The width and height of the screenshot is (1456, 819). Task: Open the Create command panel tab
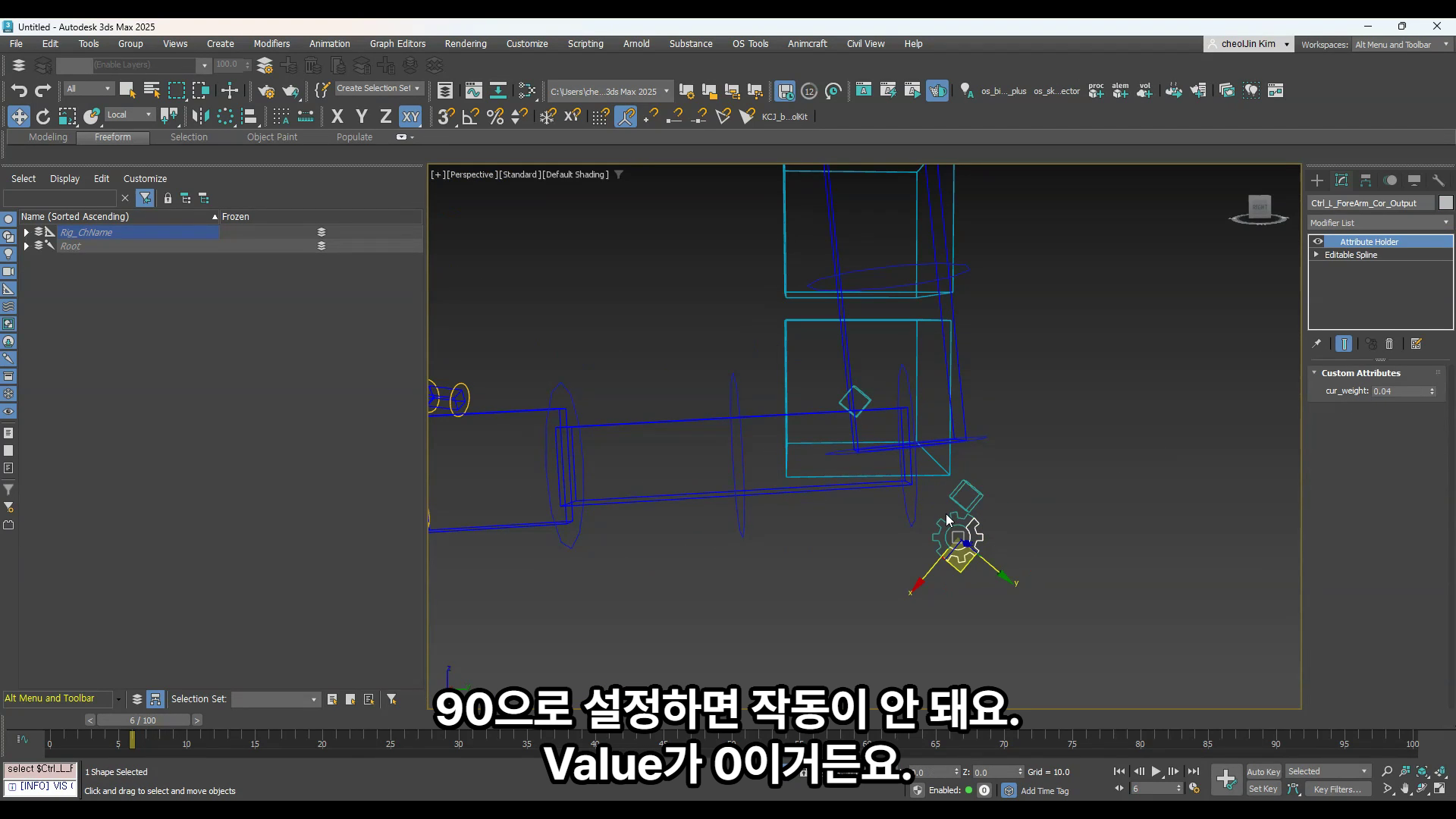click(x=1317, y=180)
